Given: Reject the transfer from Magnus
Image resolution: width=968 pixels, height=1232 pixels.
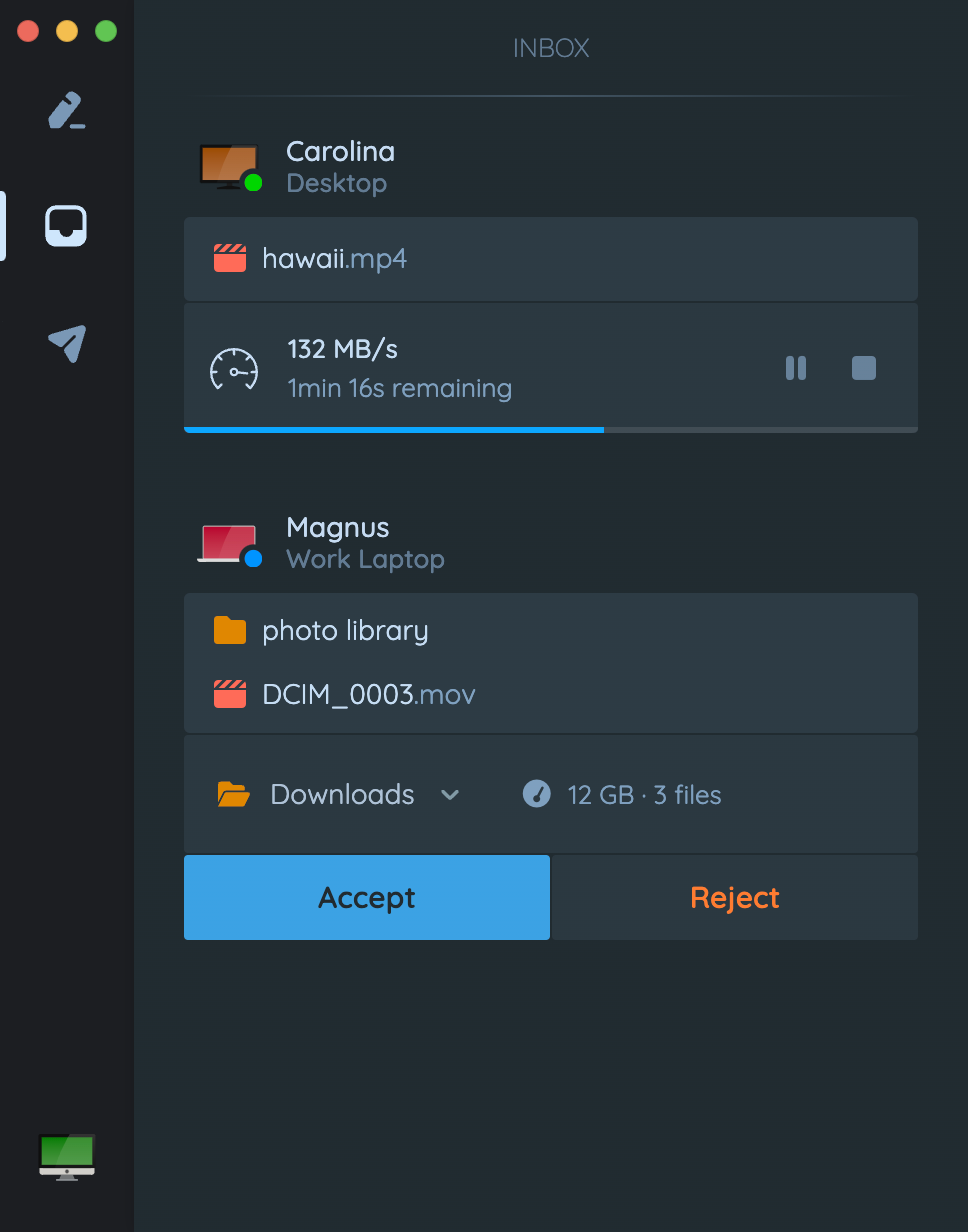Looking at the screenshot, I should tap(734, 897).
